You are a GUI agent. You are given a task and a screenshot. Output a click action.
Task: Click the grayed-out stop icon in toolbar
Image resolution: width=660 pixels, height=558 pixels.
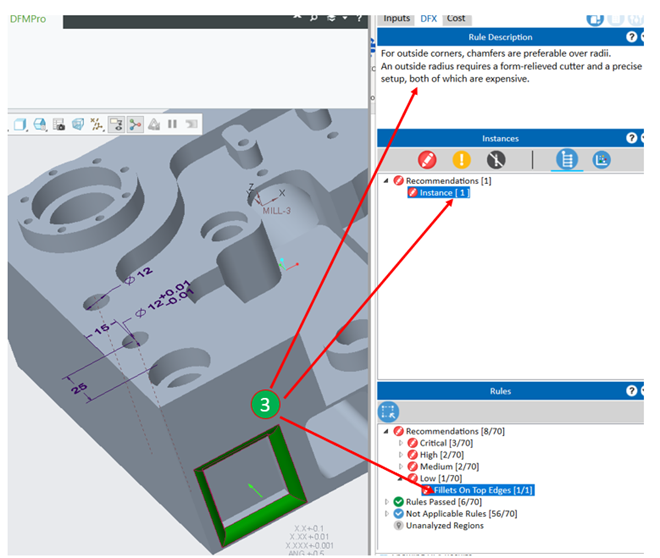coord(192,124)
